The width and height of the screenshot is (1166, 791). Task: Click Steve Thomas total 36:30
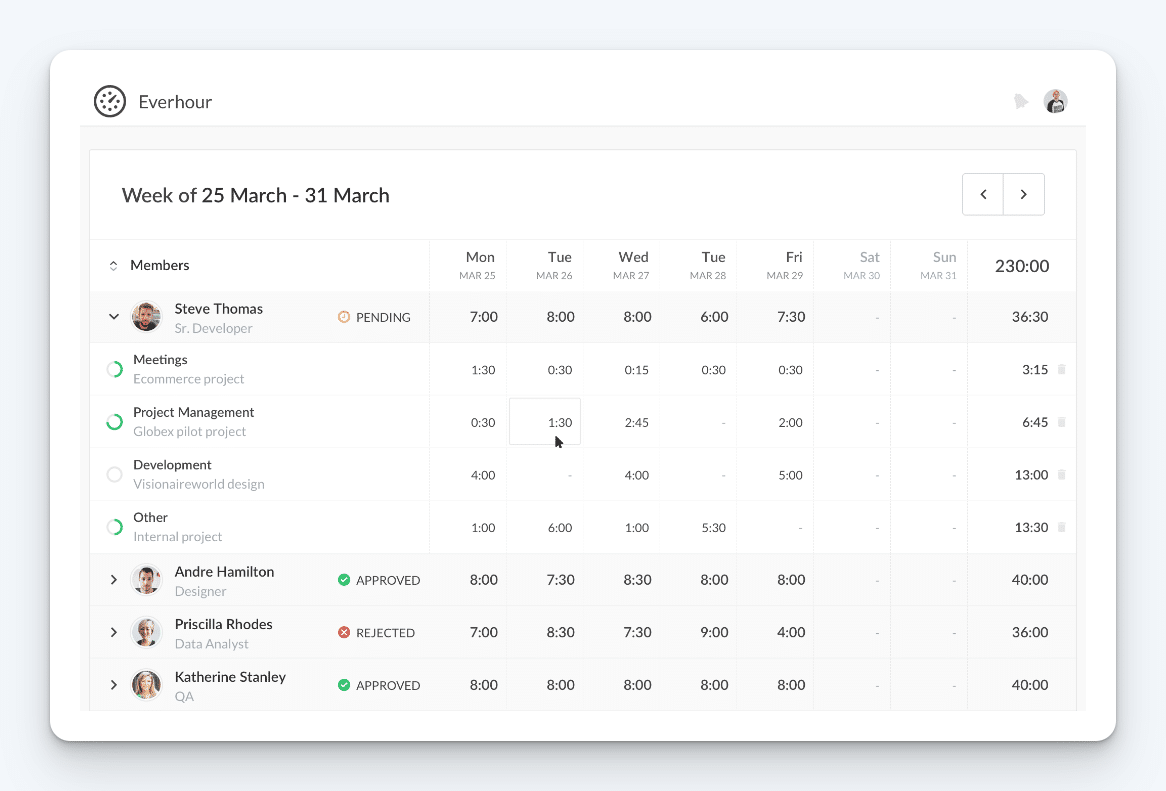pos(1030,317)
